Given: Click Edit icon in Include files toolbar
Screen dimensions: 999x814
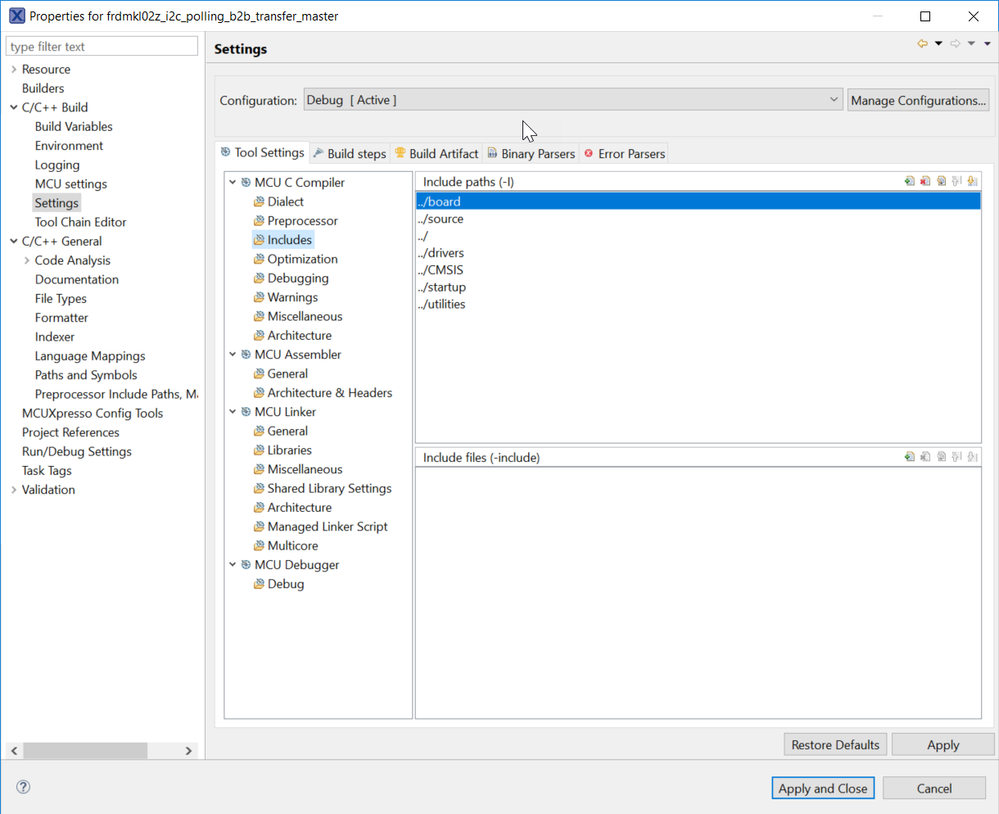Looking at the screenshot, I should (x=941, y=457).
